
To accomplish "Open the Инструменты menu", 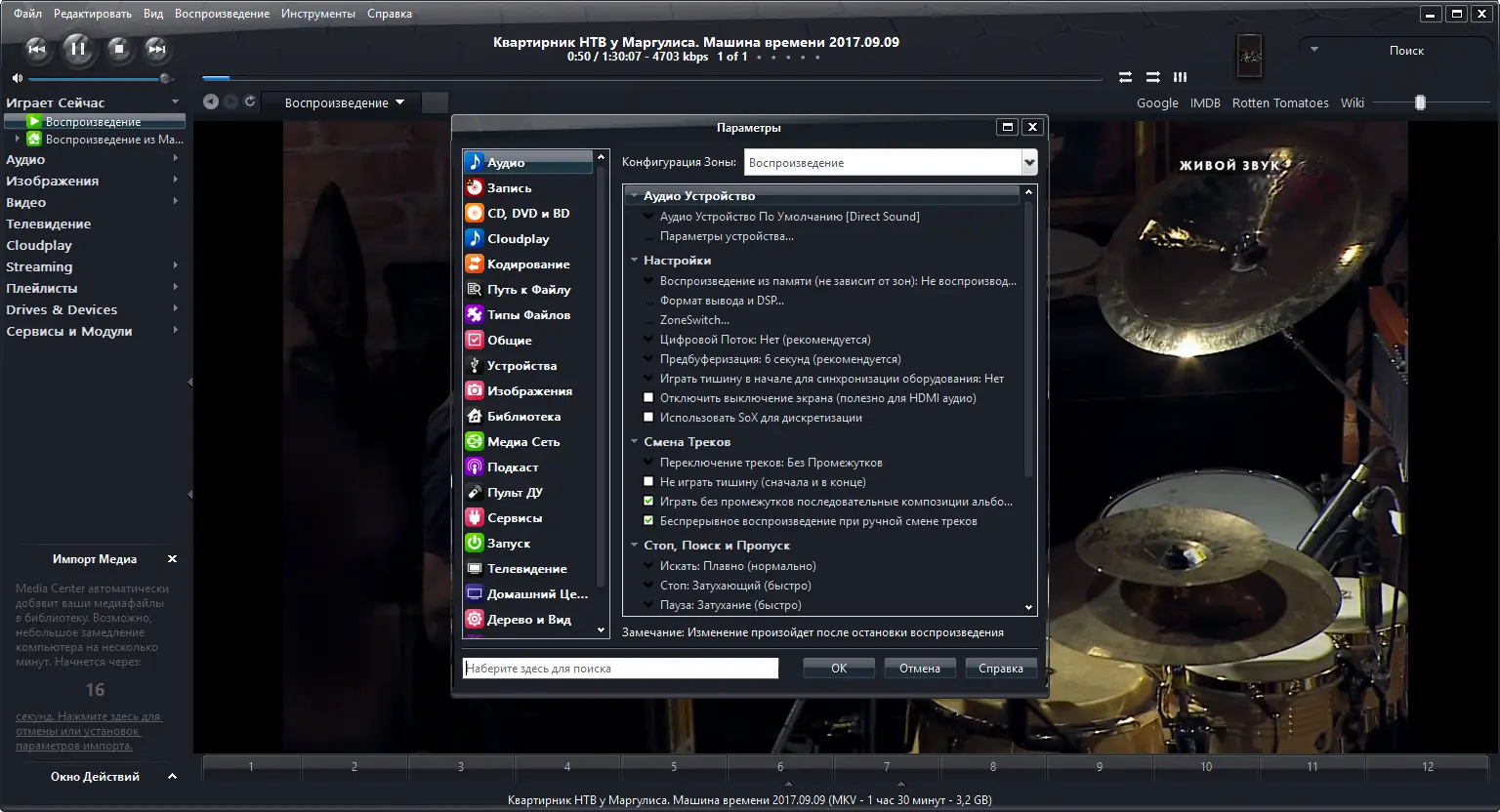I will coord(317,14).
